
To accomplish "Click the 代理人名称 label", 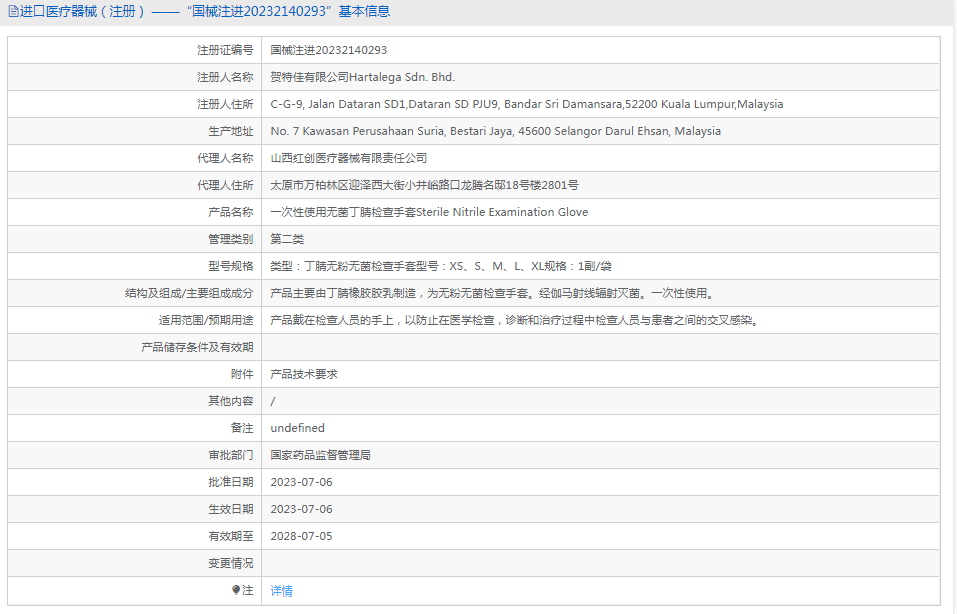I will pyautogui.click(x=225, y=158).
